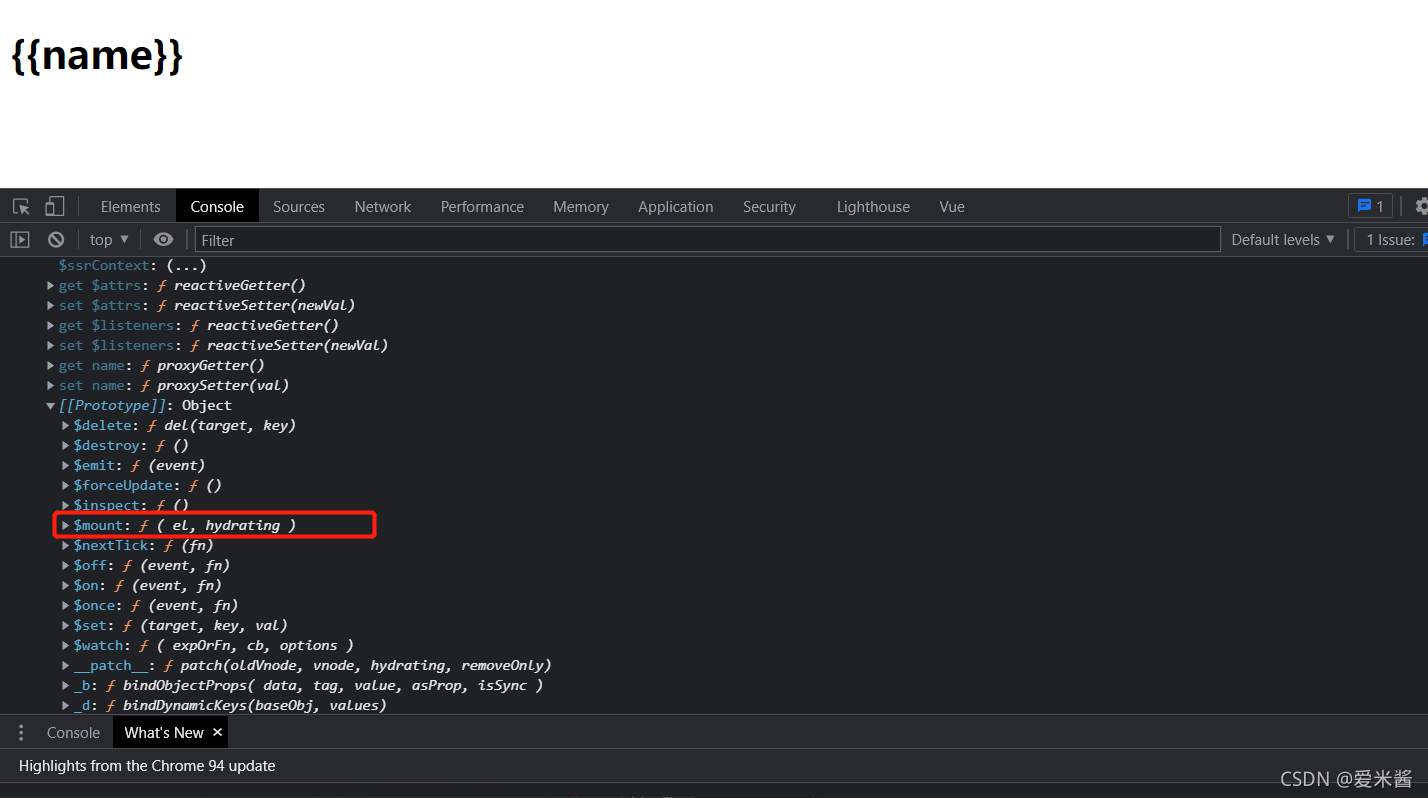Open the Vue devtools tab
The width and height of the screenshot is (1428, 798).
coord(952,207)
